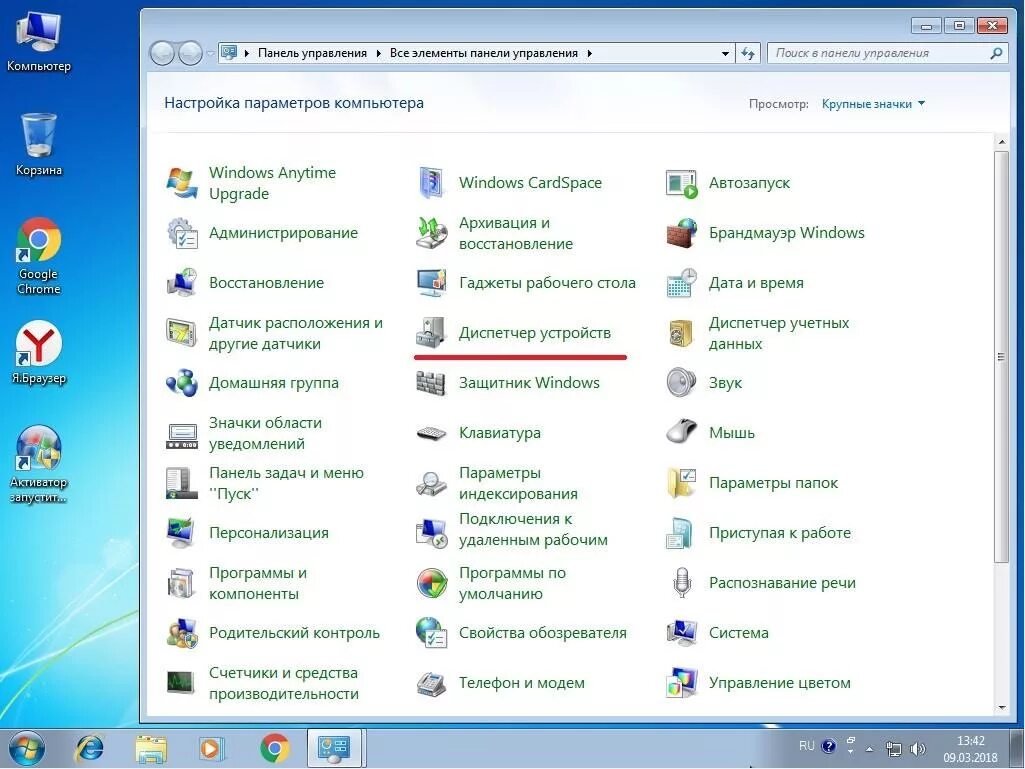Viewport: 1025px width, 769px height.
Task: Click the Родительский контроль icon
Action: coord(182,634)
